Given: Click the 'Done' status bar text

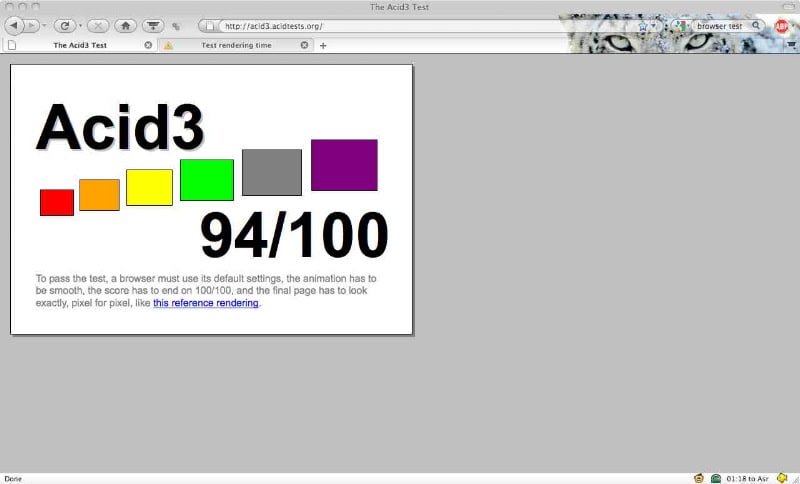Looking at the screenshot, I should (13, 479).
